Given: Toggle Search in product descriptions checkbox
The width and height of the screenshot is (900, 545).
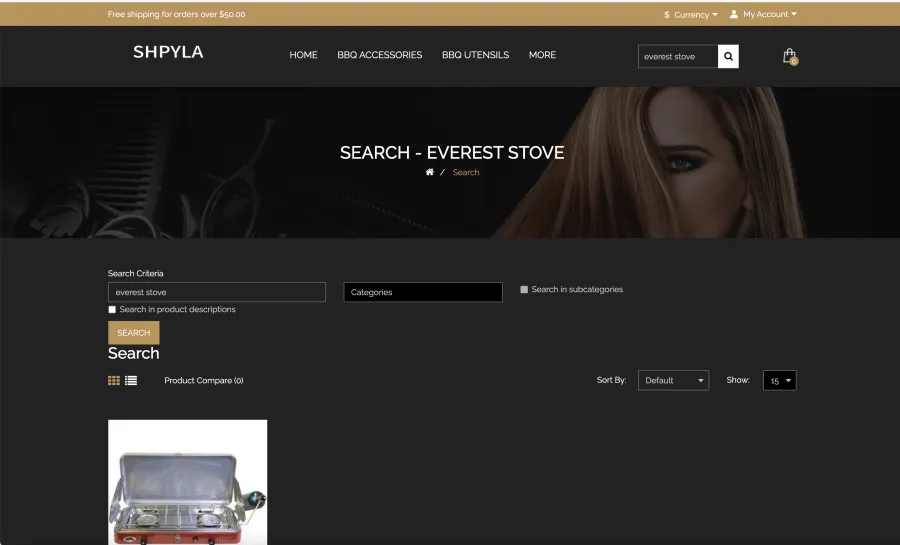Looking at the screenshot, I should tap(112, 310).
